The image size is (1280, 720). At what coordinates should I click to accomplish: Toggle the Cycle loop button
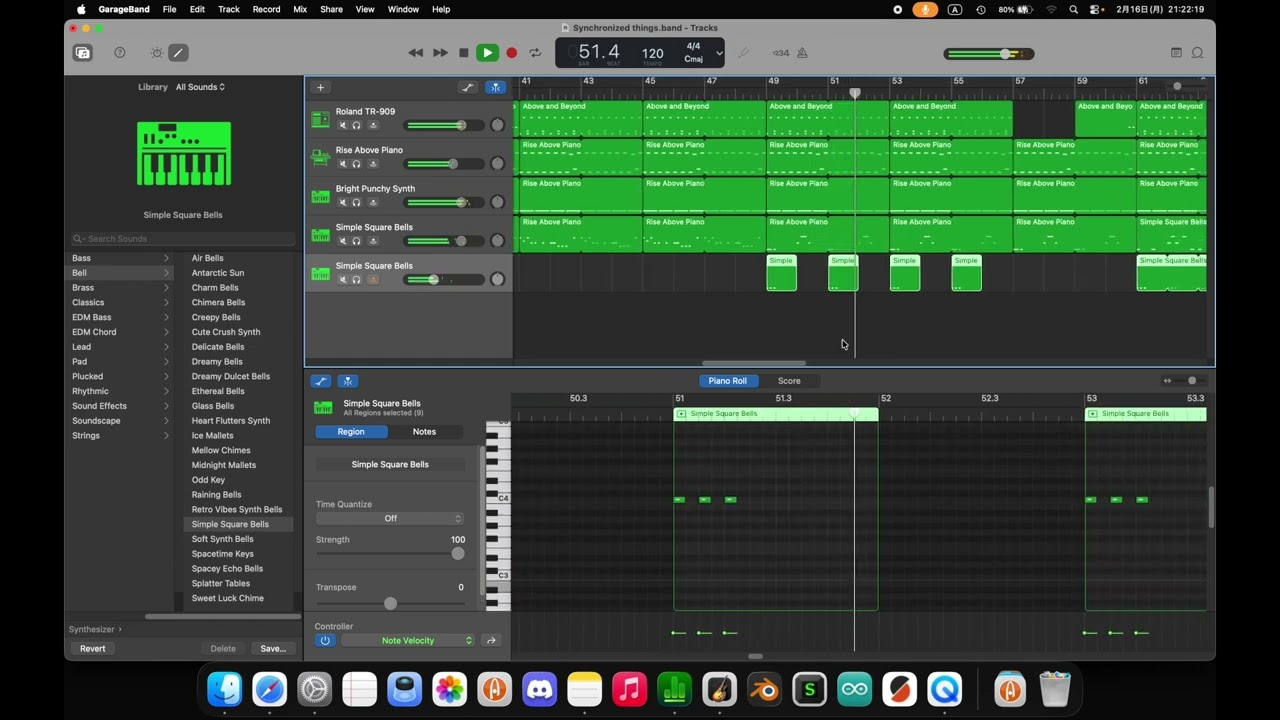point(535,53)
